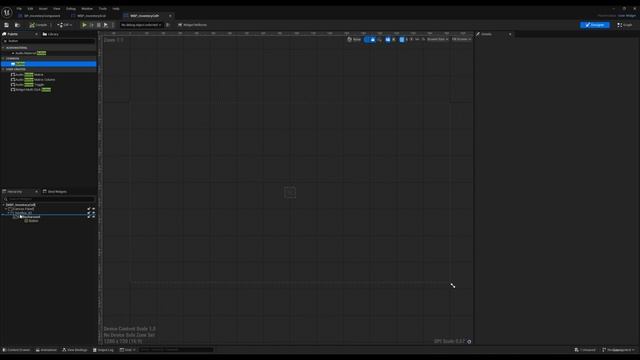Open the Tools menu
This screenshot has height=360, width=640.
click(102, 9)
